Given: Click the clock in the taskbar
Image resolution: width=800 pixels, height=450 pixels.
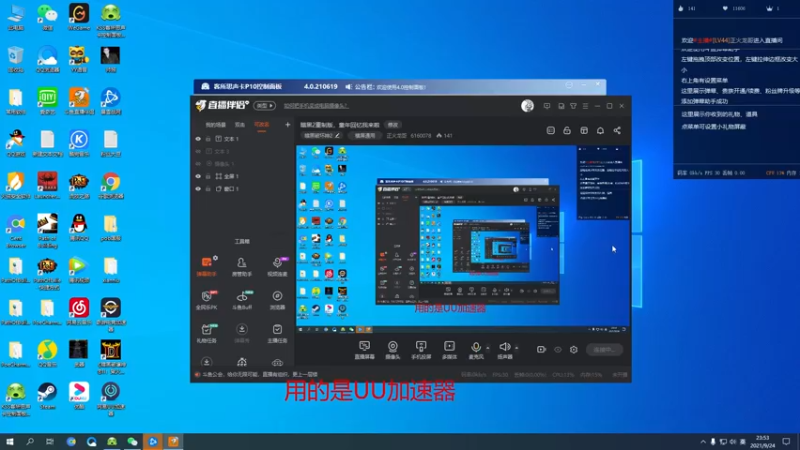Looking at the screenshot, I should [762, 441].
